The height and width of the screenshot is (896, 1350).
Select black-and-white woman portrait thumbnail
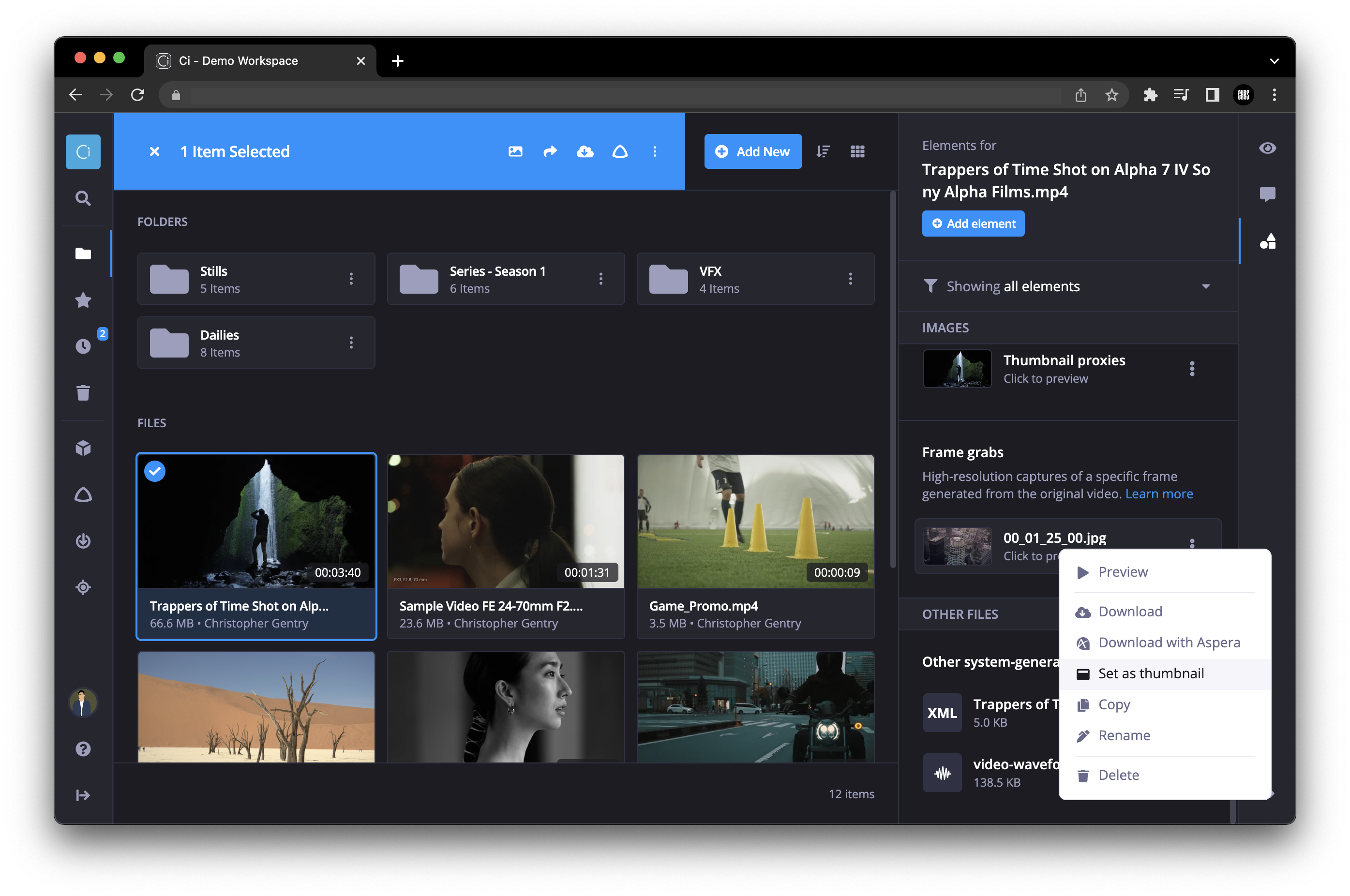(505, 707)
